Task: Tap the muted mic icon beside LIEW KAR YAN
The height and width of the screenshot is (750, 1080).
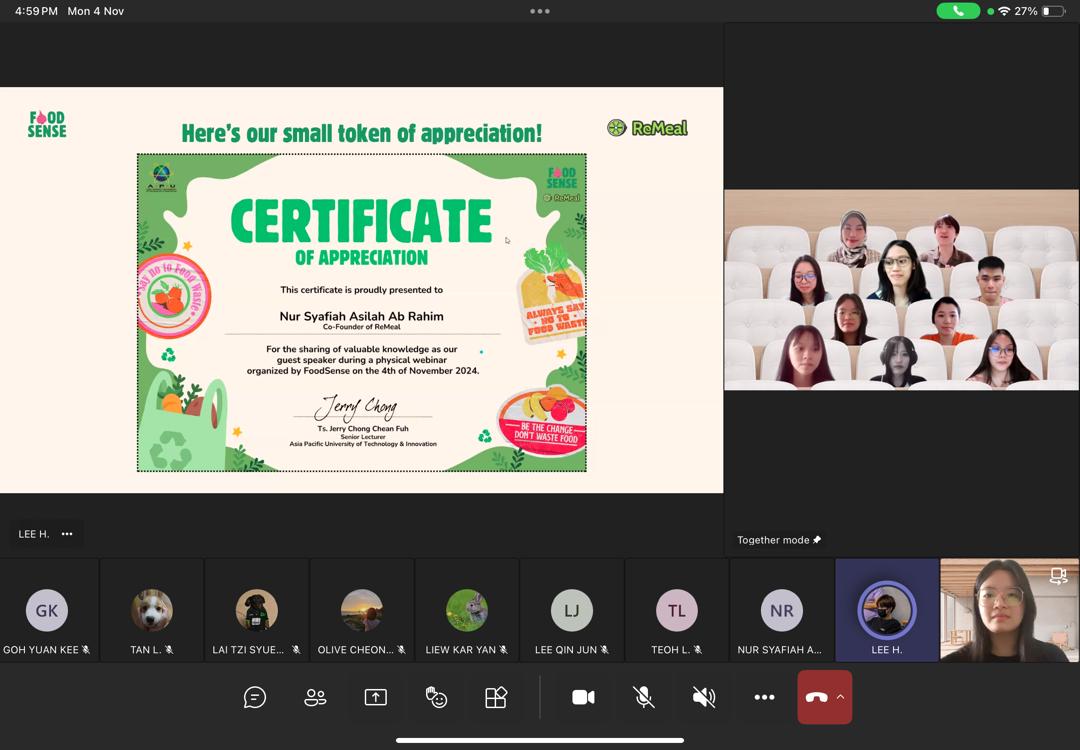Action: coord(503,649)
